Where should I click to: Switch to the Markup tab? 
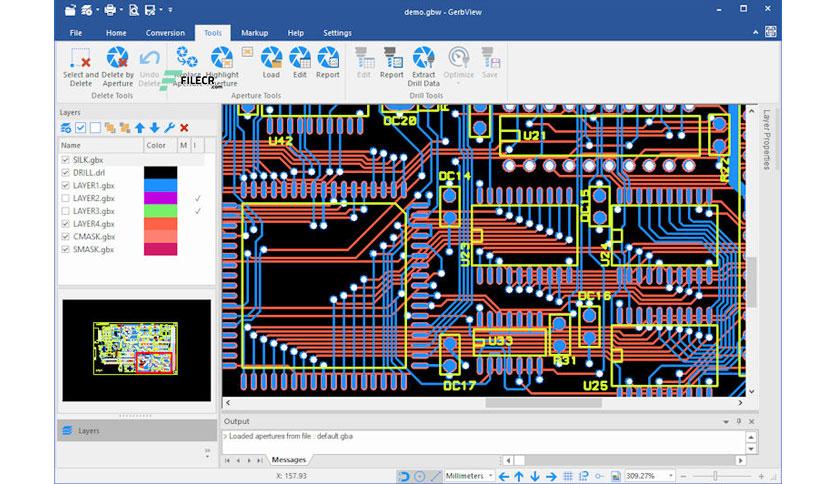(254, 33)
